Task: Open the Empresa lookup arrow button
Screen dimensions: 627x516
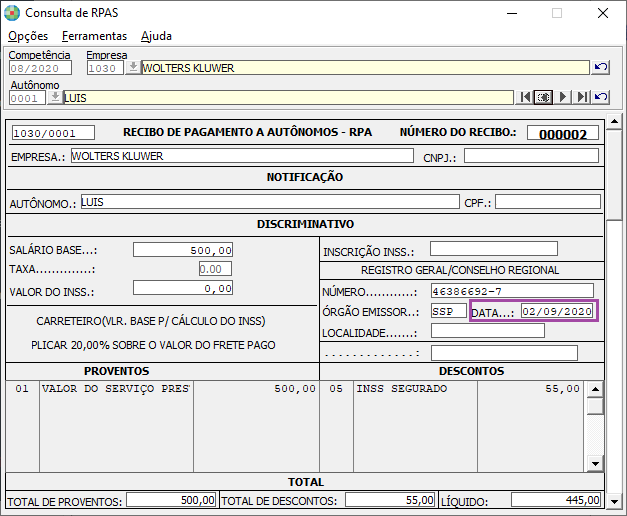Action: [x=133, y=68]
